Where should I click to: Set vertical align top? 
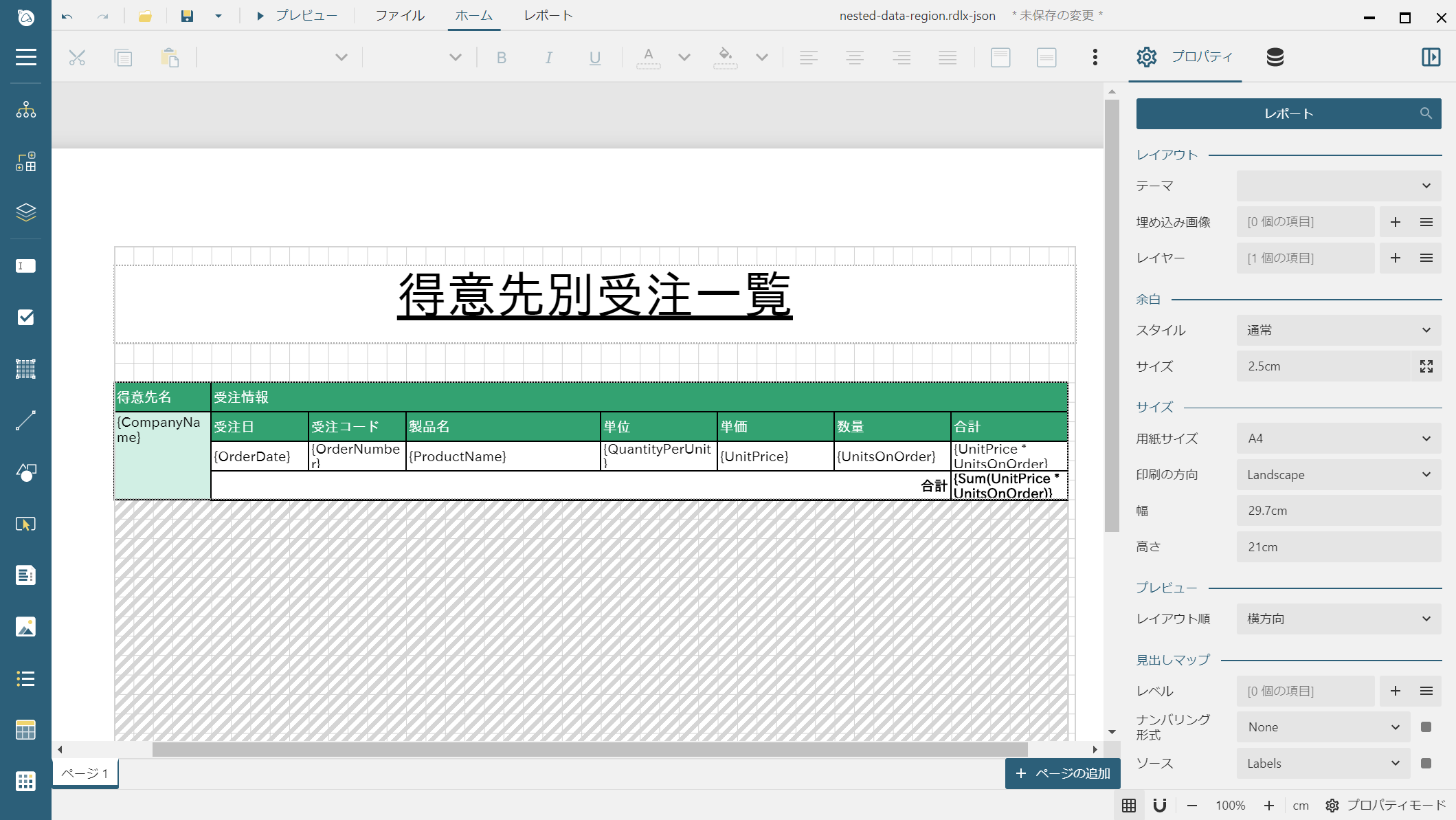(1000, 58)
